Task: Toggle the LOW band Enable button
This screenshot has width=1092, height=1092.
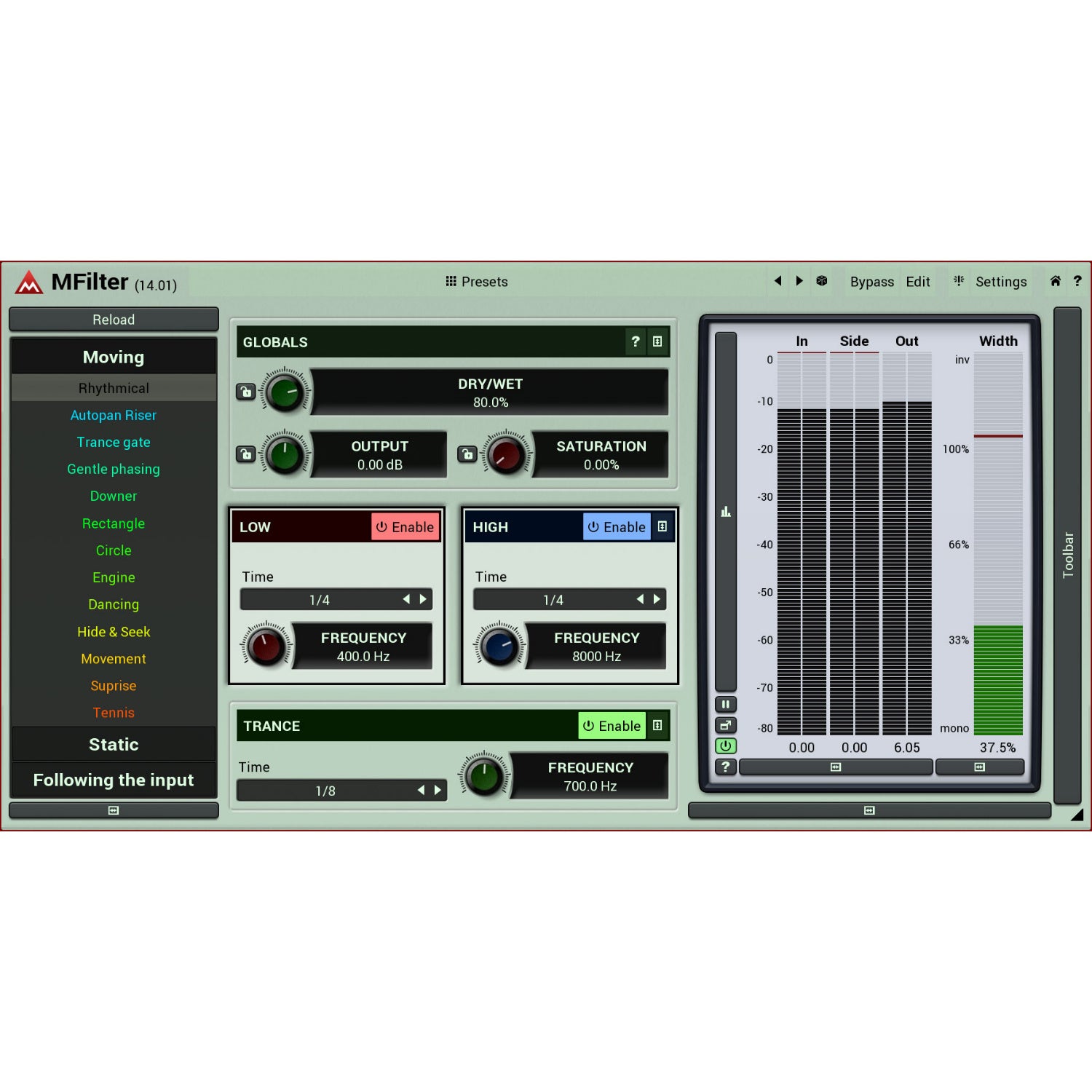Action: pyautogui.click(x=405, y=527)
